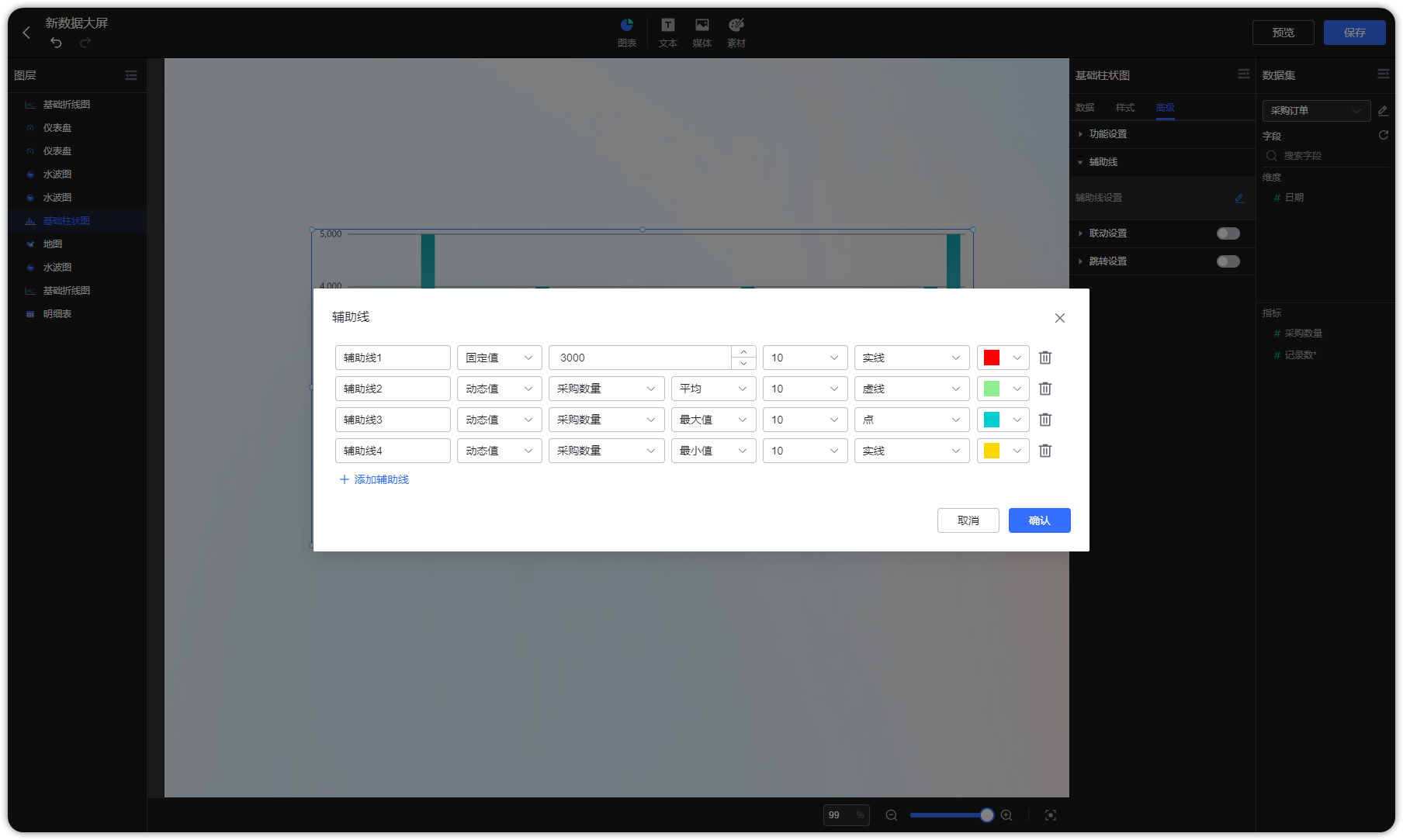
Task: Collapse the 辅助线 section
Action: pyautogui.click(x=1162, y=162)
